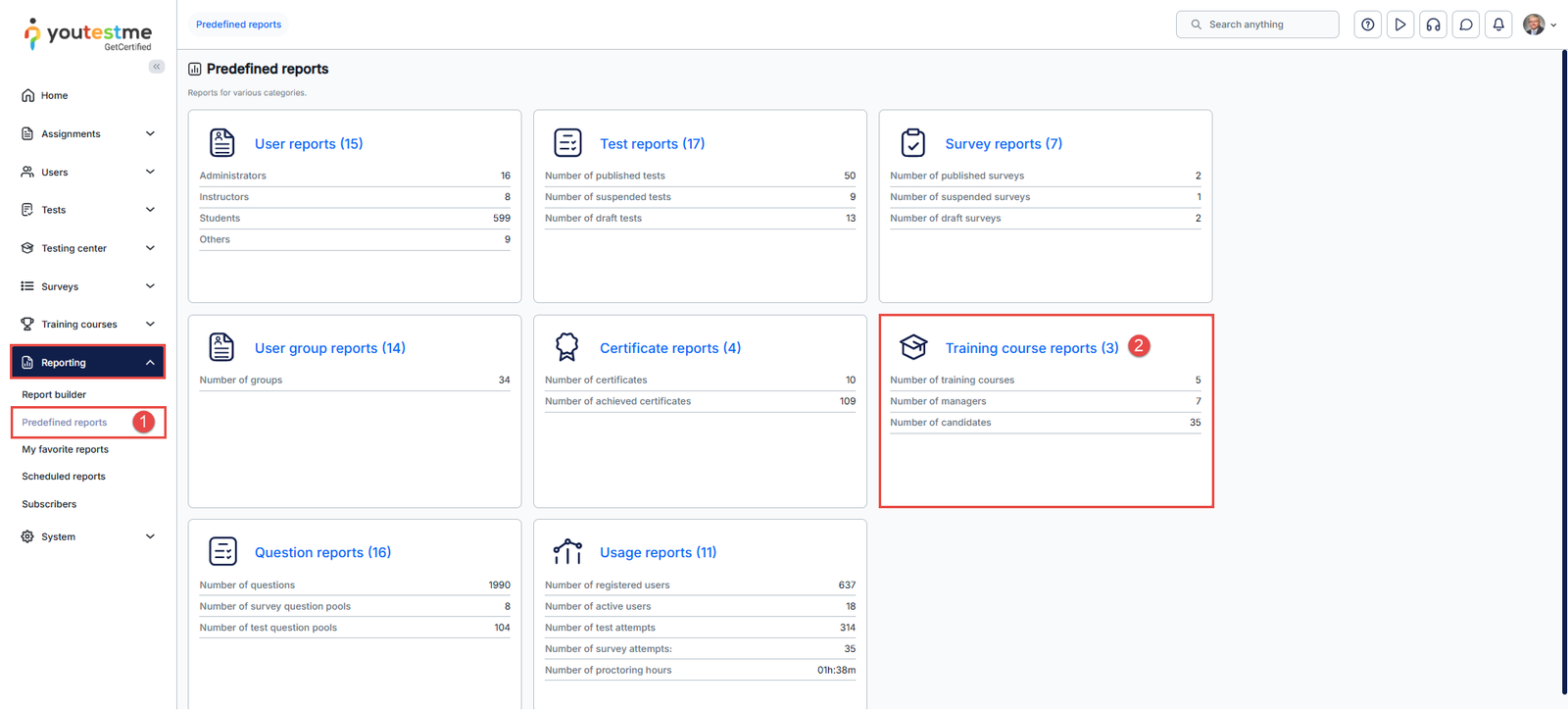Open the user profile avatar dropdown
Screen dimensions: 1568x710
[1539, 25]
